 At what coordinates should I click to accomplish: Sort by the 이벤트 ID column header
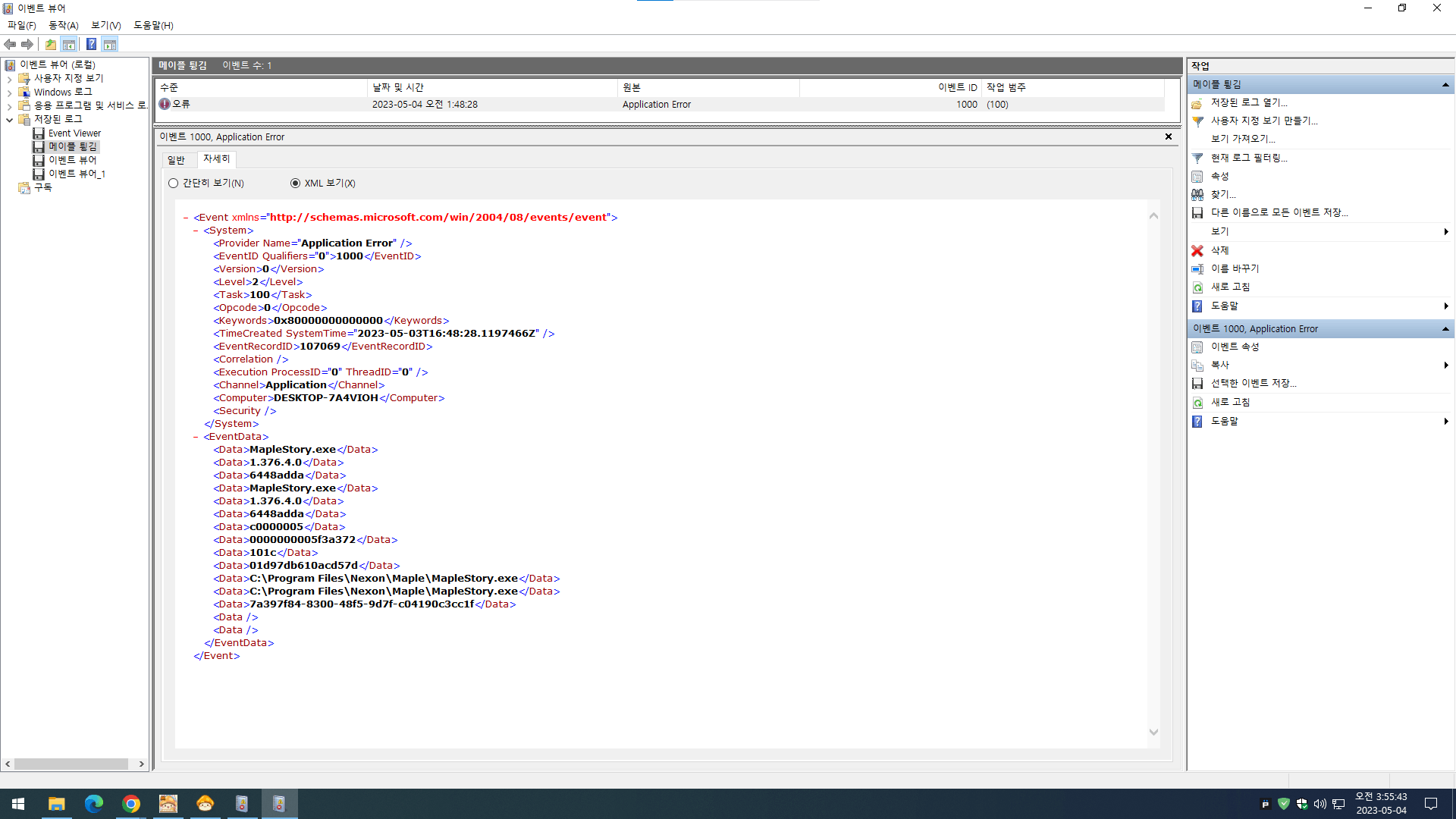click(x=891, y=88)
